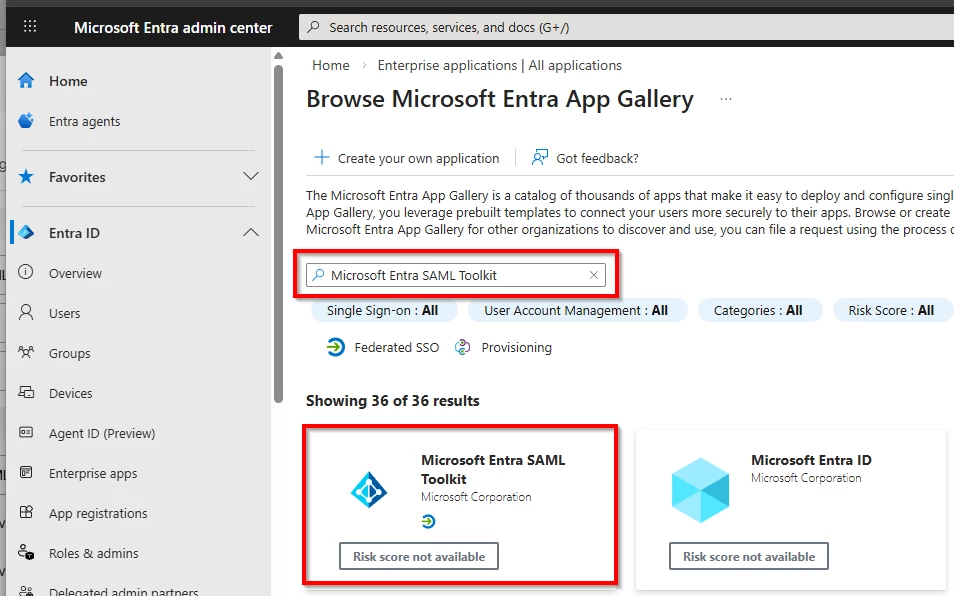Open Entra agents in the sidebar
The height and width of the screenshot is (596, 954).
(85, 121)
